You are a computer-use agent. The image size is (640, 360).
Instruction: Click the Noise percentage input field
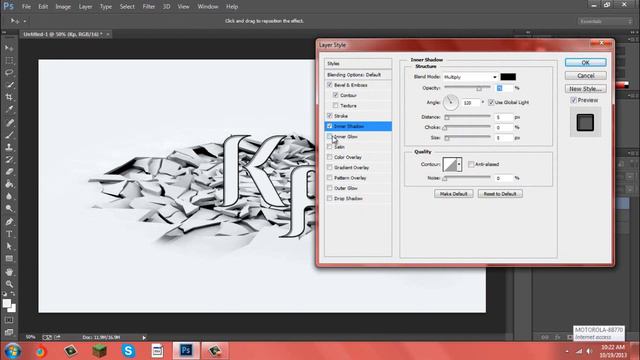(504, 178)
